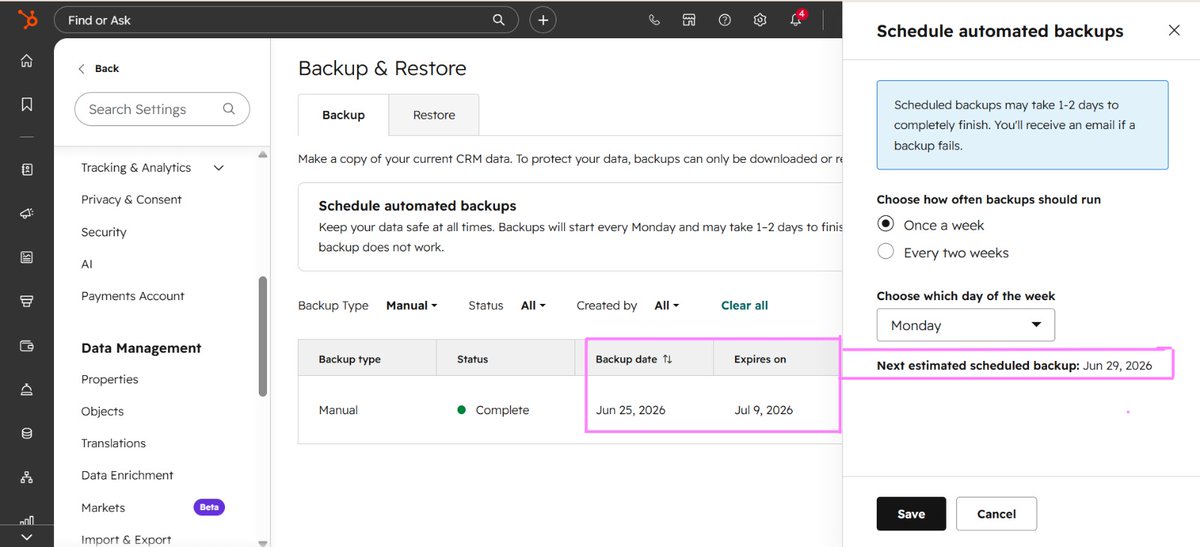Open Data Management database icon in sidebar
This screenshot has width=1200, height=547.
(x=27, y=434)
